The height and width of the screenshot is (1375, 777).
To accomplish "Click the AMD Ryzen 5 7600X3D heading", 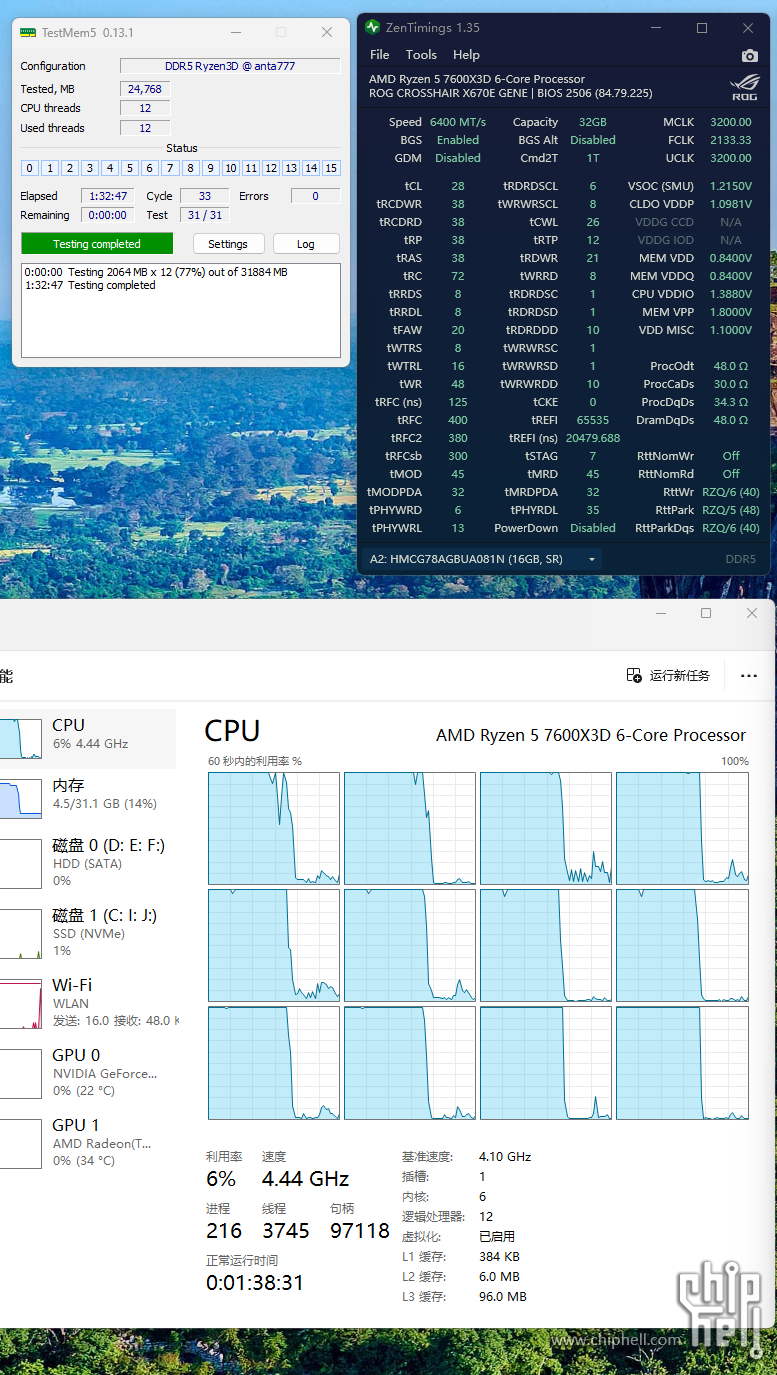I will click(591, 735).
